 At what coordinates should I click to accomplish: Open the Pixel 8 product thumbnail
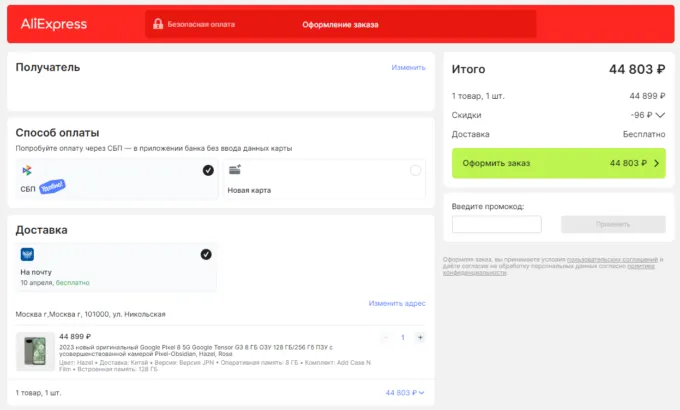tap(36, 351)
